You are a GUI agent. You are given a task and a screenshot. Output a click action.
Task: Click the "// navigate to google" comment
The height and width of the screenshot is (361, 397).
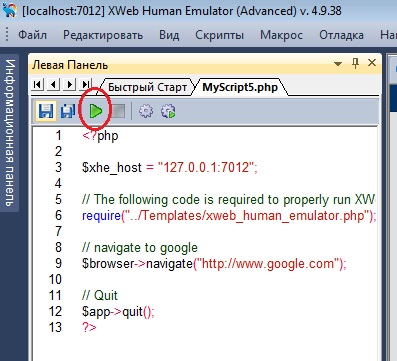point(140,248)
